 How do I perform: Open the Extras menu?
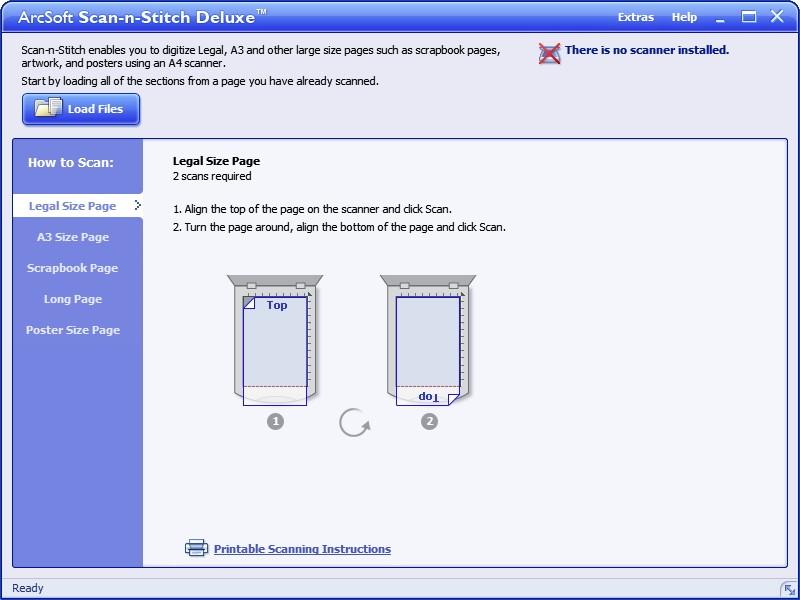click(635, 17)
